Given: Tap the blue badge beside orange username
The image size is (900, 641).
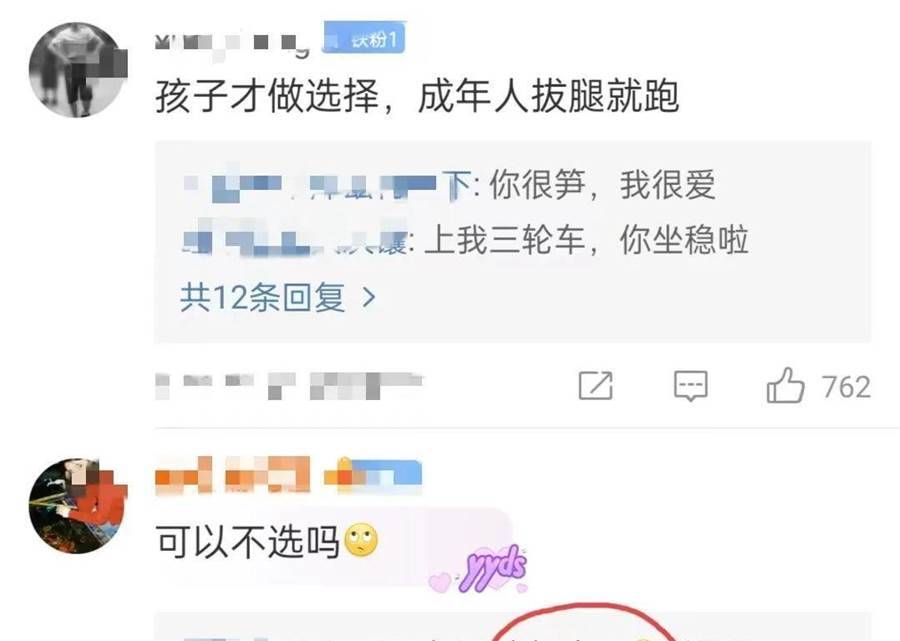Looking at the screenshot, I should click(373, 475).
